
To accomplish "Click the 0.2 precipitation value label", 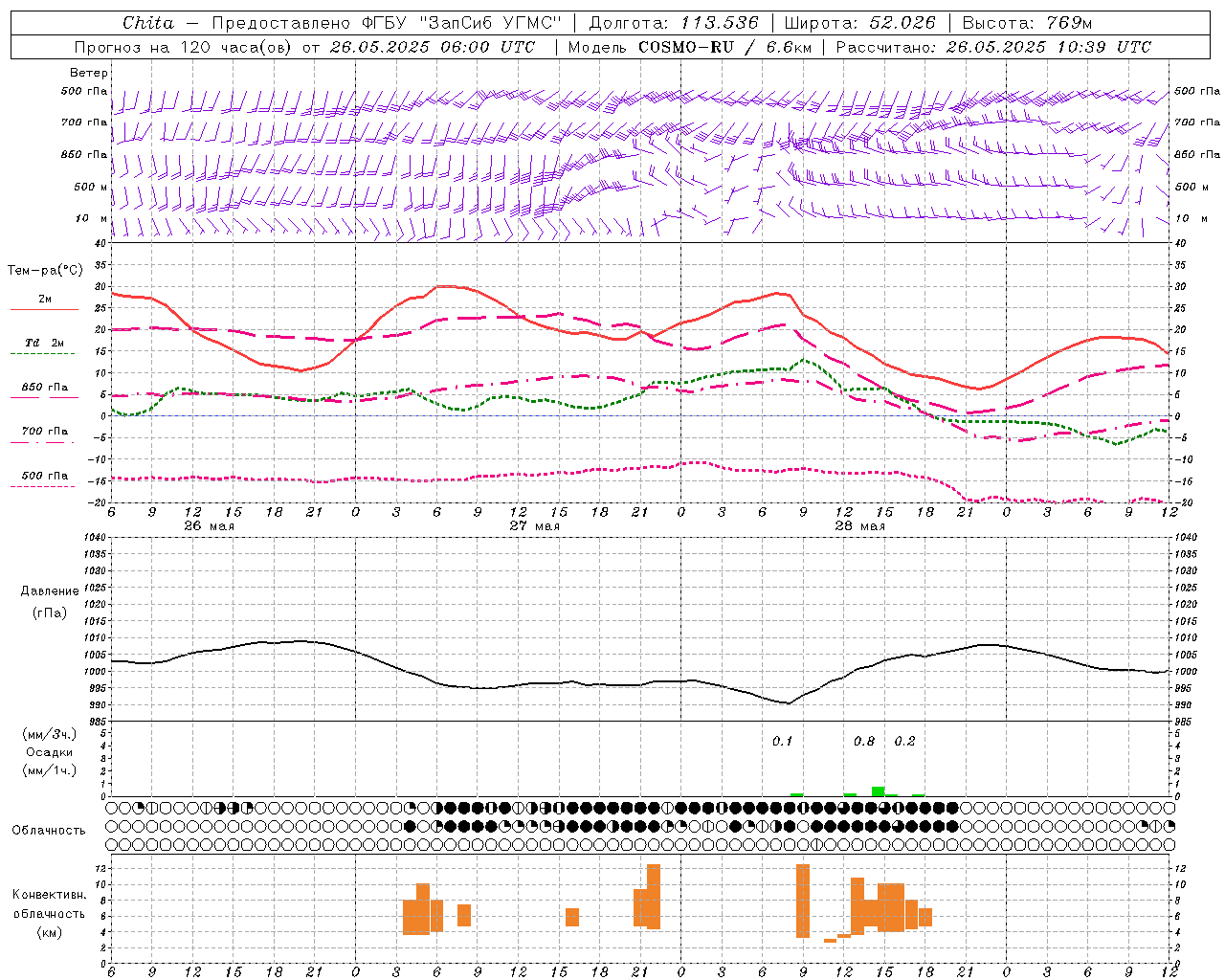I will pos(904,741).
